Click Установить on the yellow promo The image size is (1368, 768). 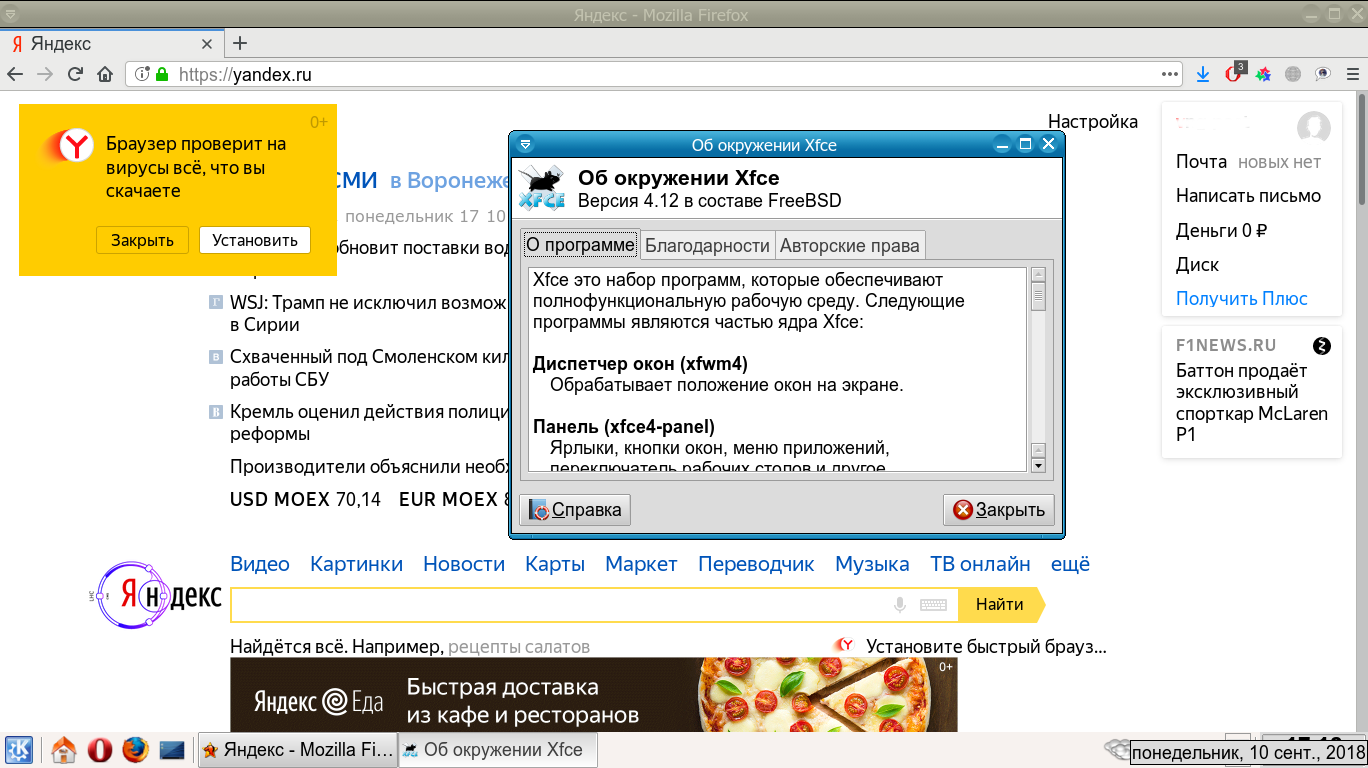(x=255, y=240)
